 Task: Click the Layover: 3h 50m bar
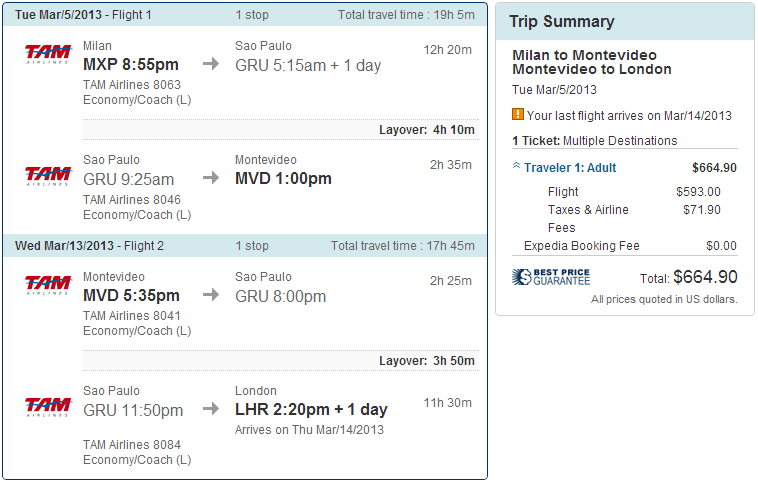427,361
